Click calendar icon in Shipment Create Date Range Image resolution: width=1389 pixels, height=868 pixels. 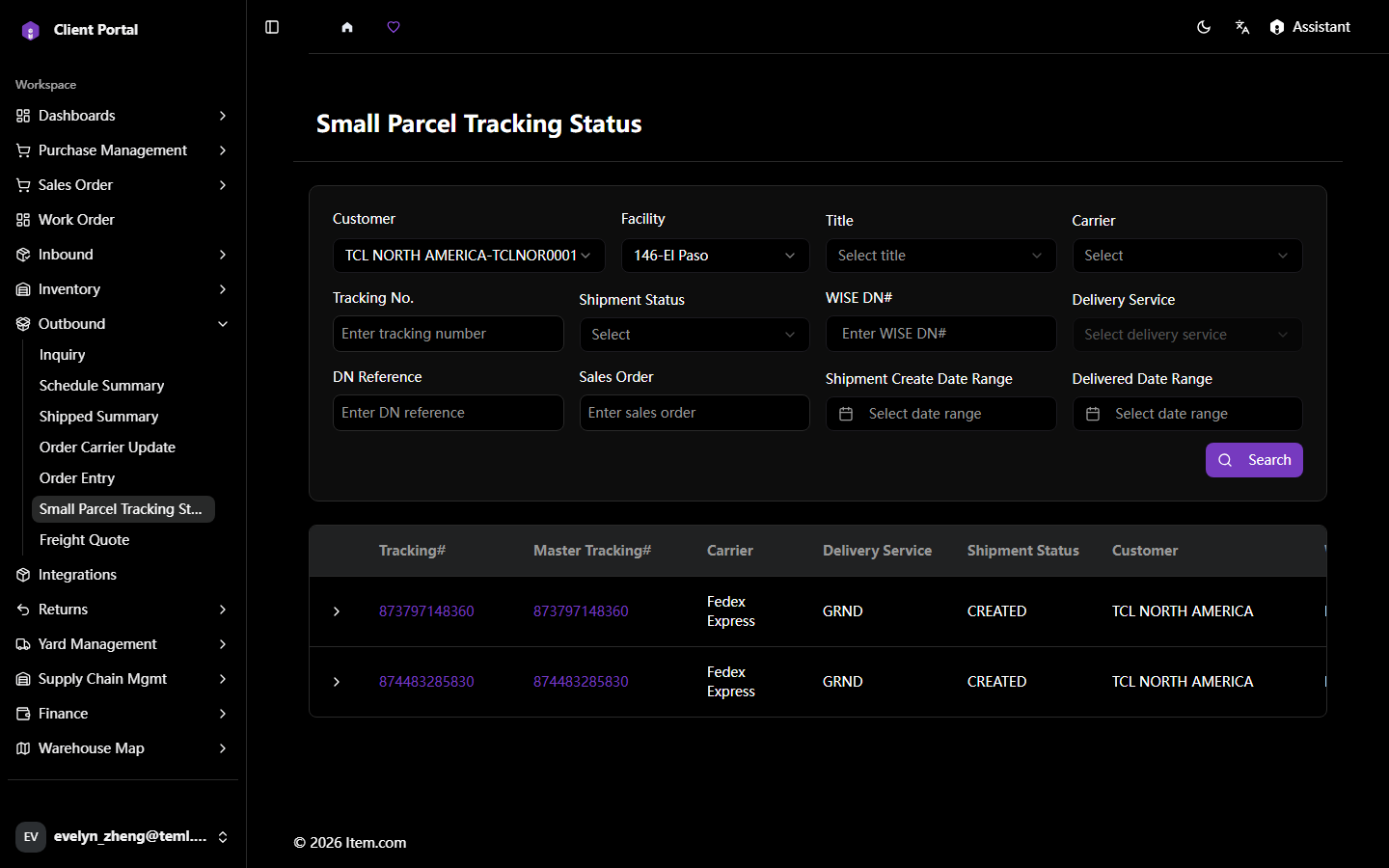coord(846,414)
